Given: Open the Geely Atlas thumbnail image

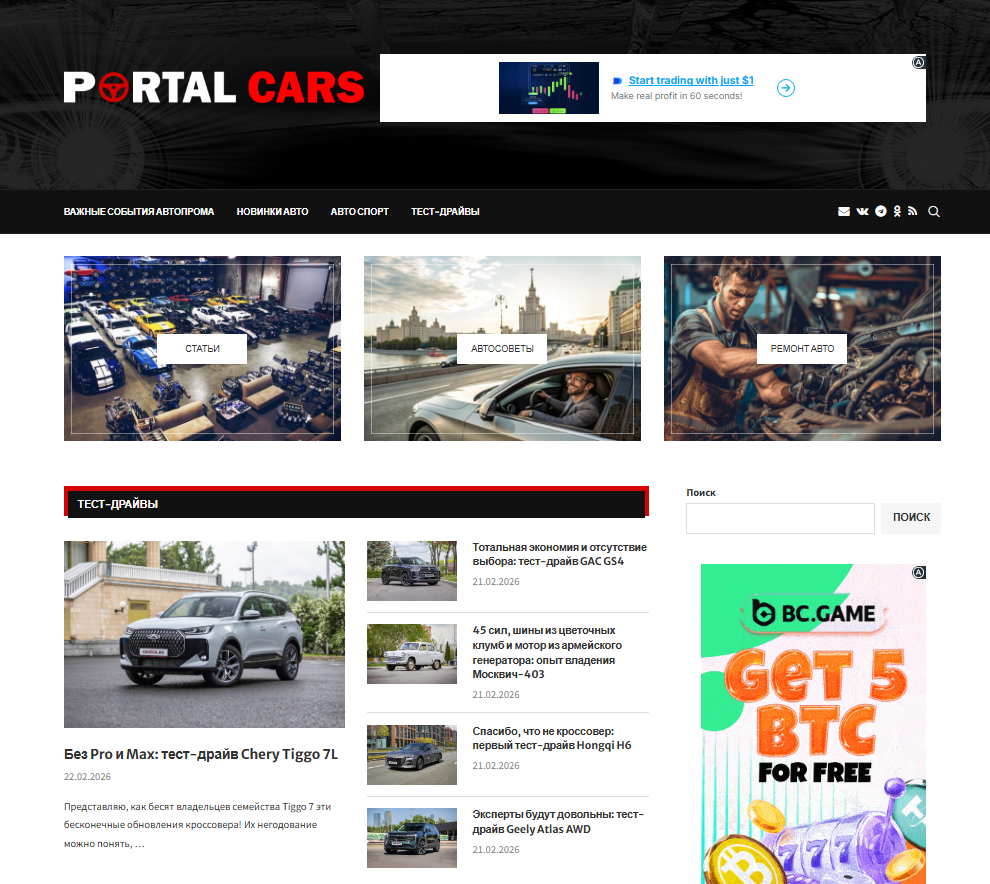Looking at the screenshot, I should coord(412,838).
